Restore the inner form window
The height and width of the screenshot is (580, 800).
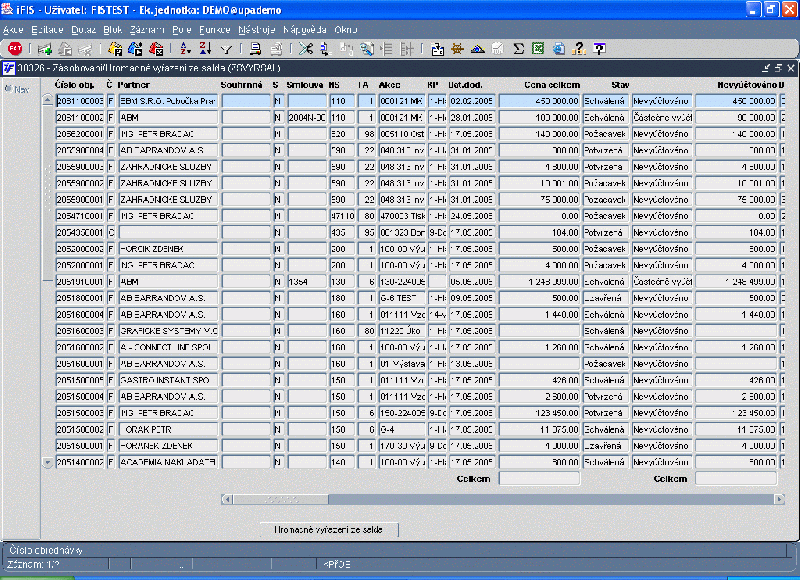779,68
